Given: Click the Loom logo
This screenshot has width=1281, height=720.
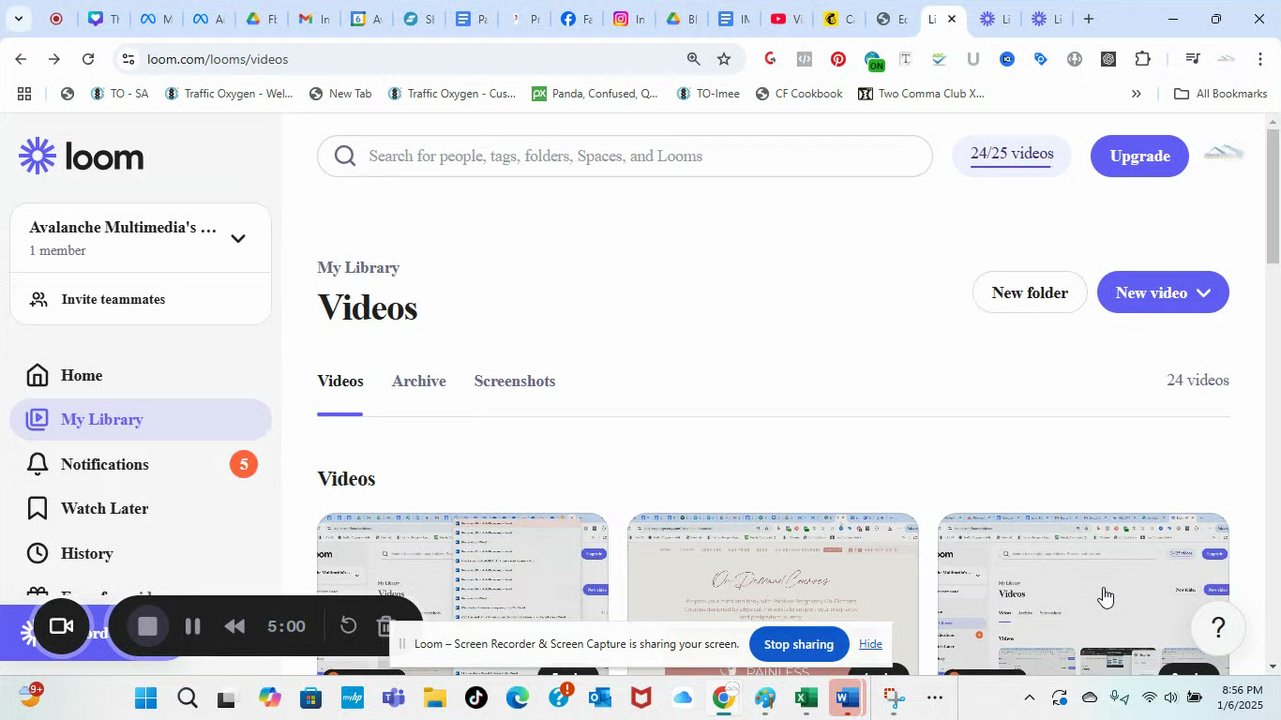Looking at the screenshot, I should 81,156.
